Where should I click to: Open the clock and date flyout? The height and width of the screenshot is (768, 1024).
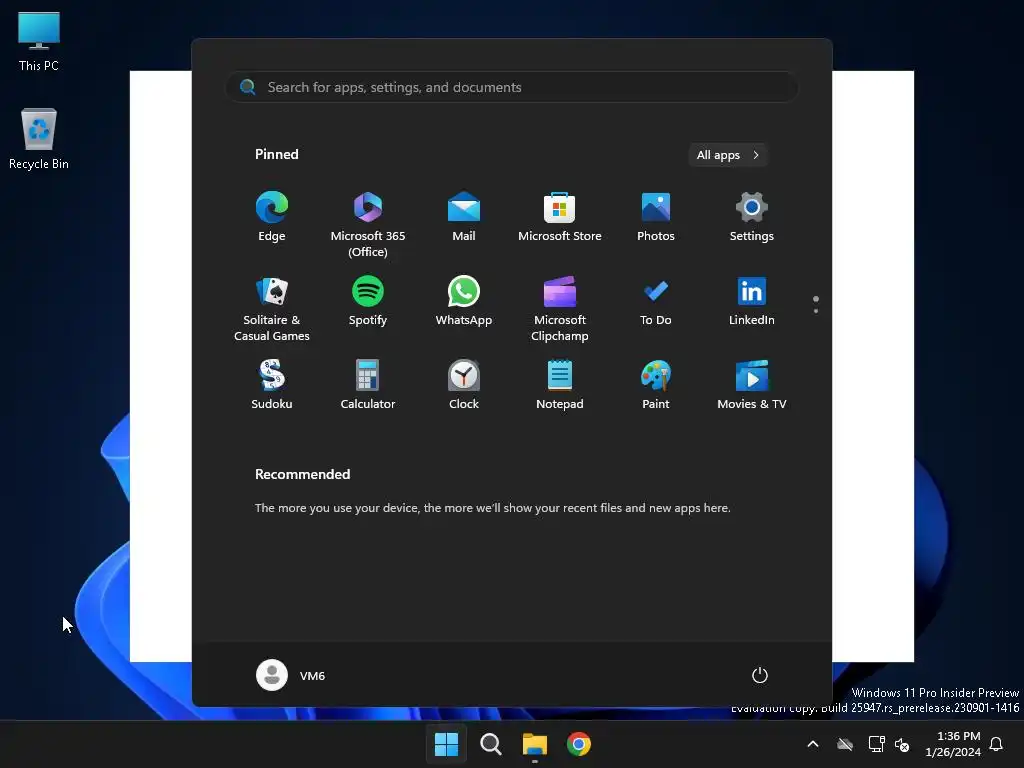click(953, 744)
